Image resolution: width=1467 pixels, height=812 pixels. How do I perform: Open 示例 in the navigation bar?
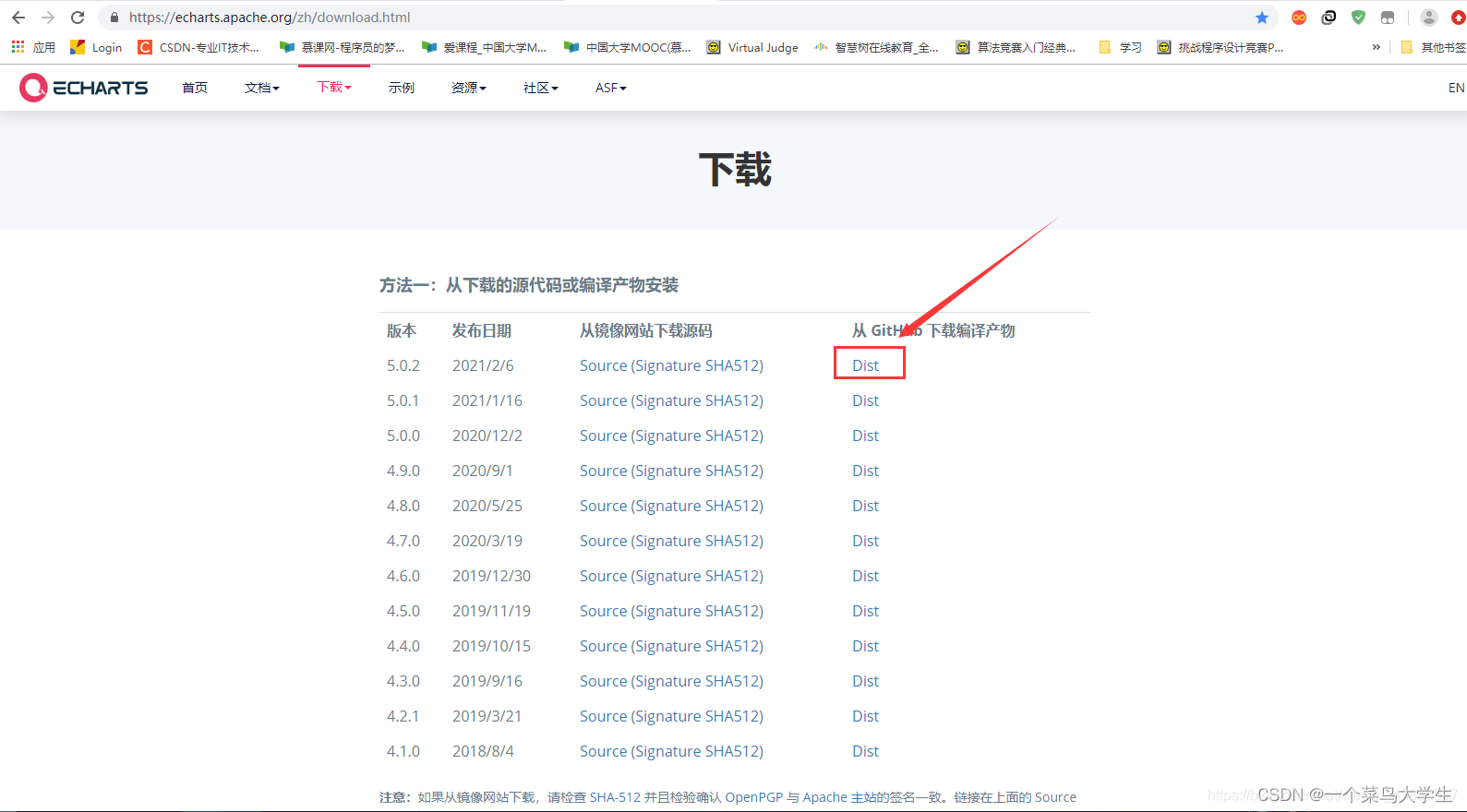pos(402,88)
